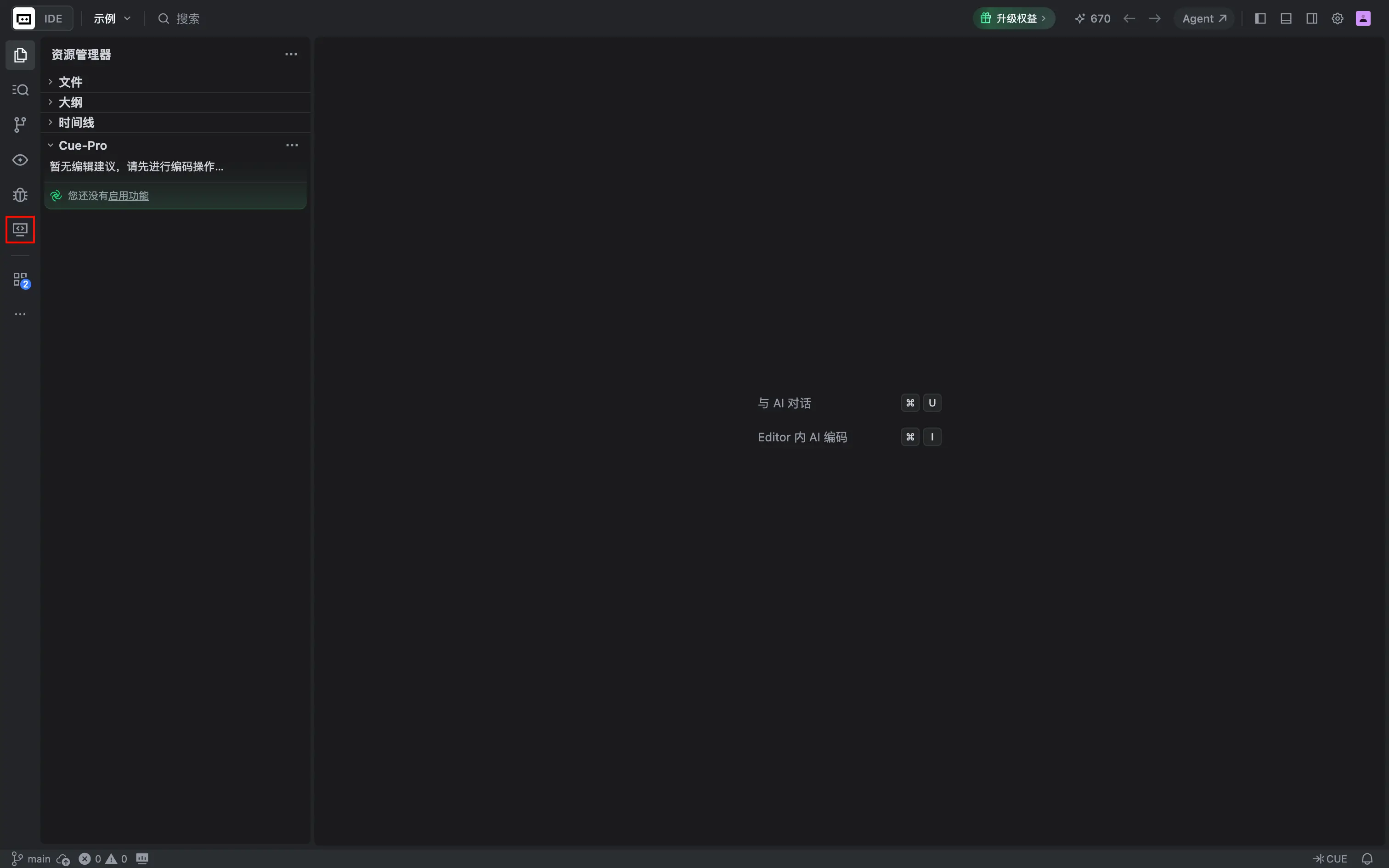Viewport: 1389px width, 868px height.
Task: Click the 670 credits indicator
Action: tap(1092, 18)
